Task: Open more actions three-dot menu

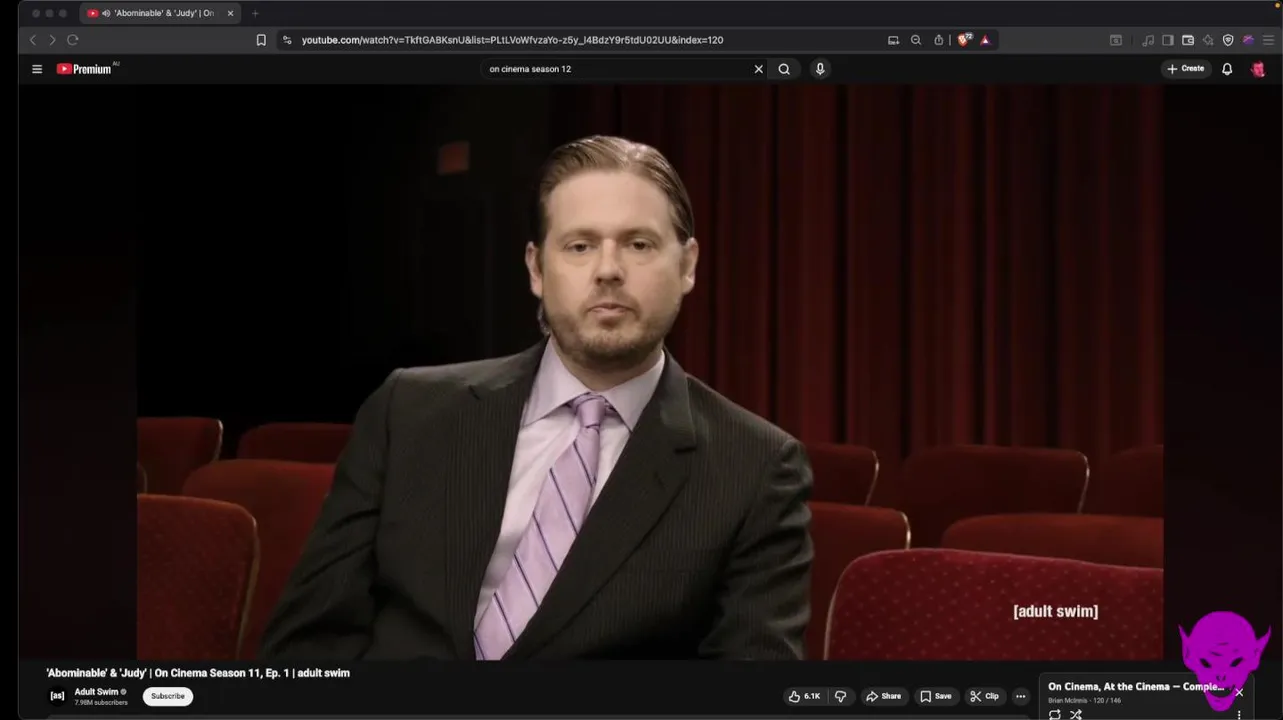Action: (x=1020, y=696)
